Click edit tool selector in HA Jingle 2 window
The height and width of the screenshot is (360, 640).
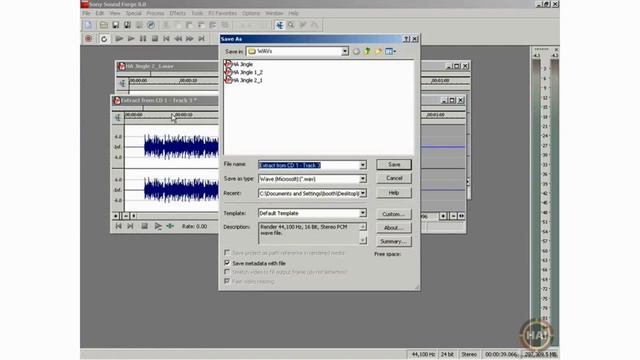coord(122,84)
